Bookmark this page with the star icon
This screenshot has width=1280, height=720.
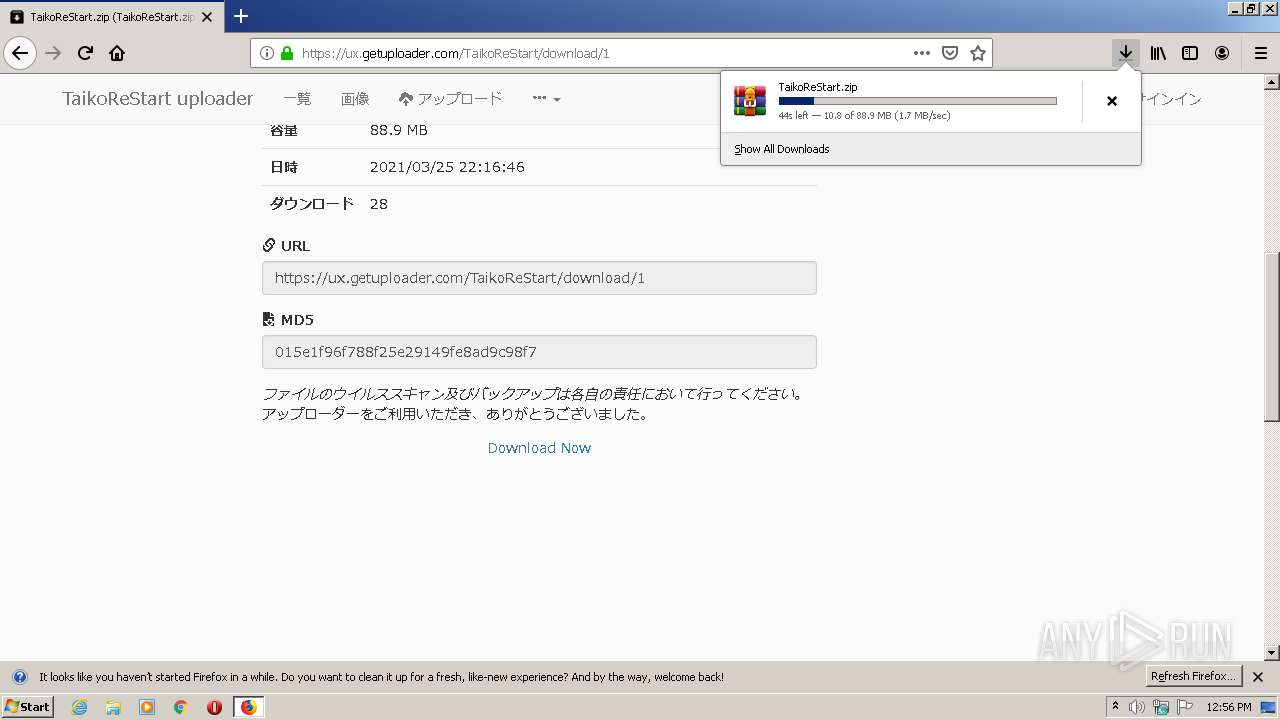pos(978,53)
